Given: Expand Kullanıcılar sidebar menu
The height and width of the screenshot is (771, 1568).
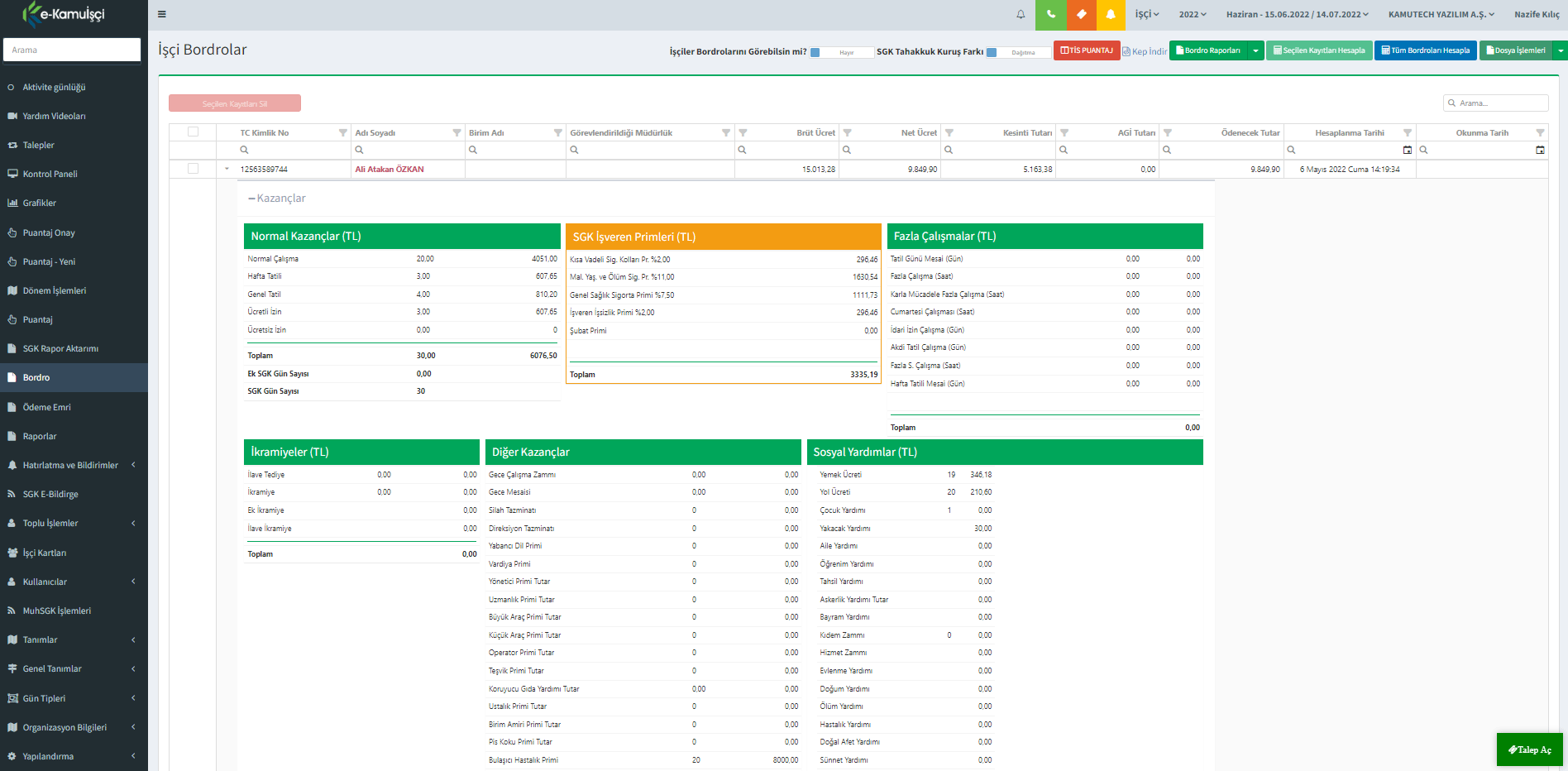Looking at the screenshot, I should [74, 582].
